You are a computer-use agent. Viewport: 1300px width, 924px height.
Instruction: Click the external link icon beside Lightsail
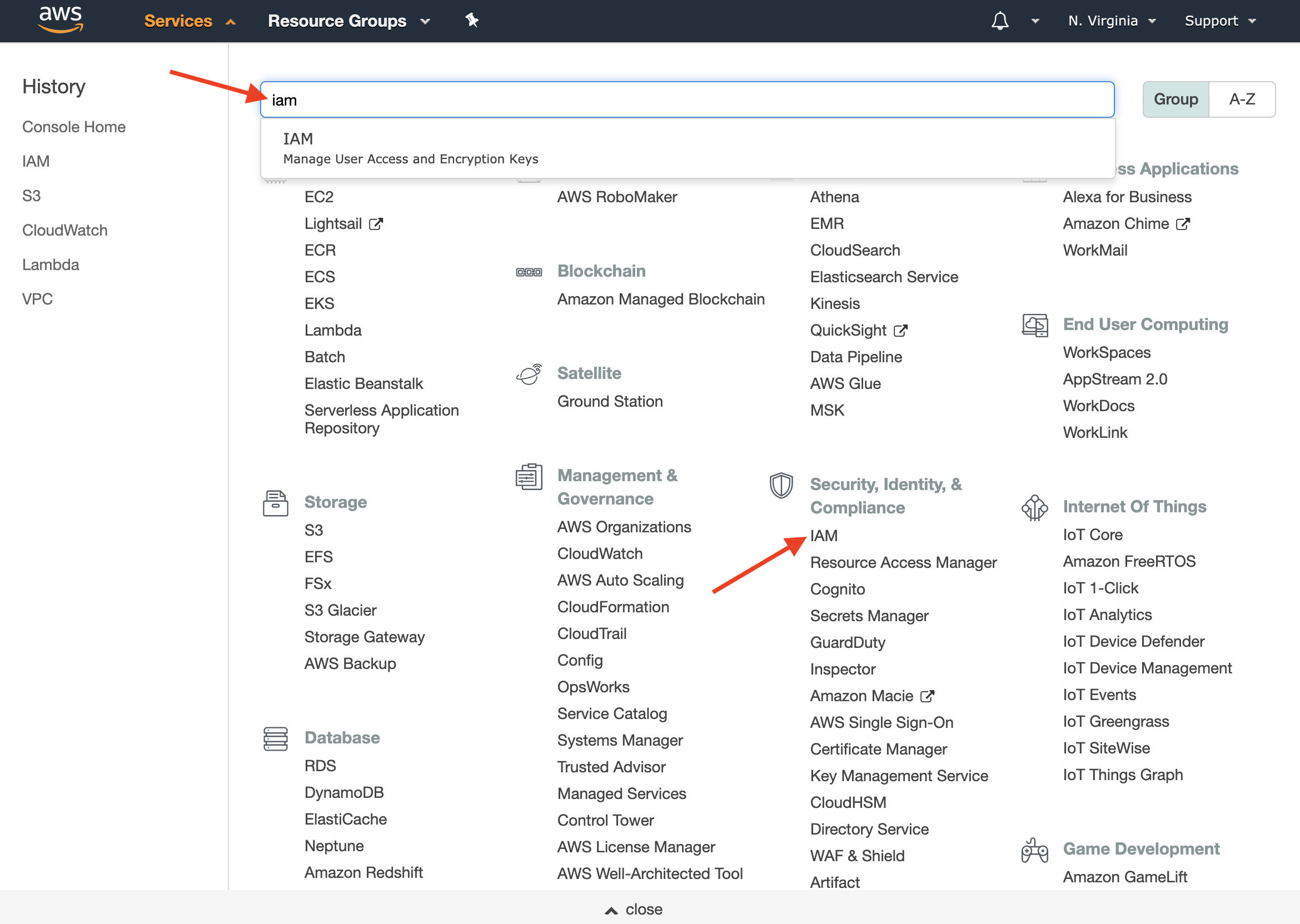[x=376, y=224]
